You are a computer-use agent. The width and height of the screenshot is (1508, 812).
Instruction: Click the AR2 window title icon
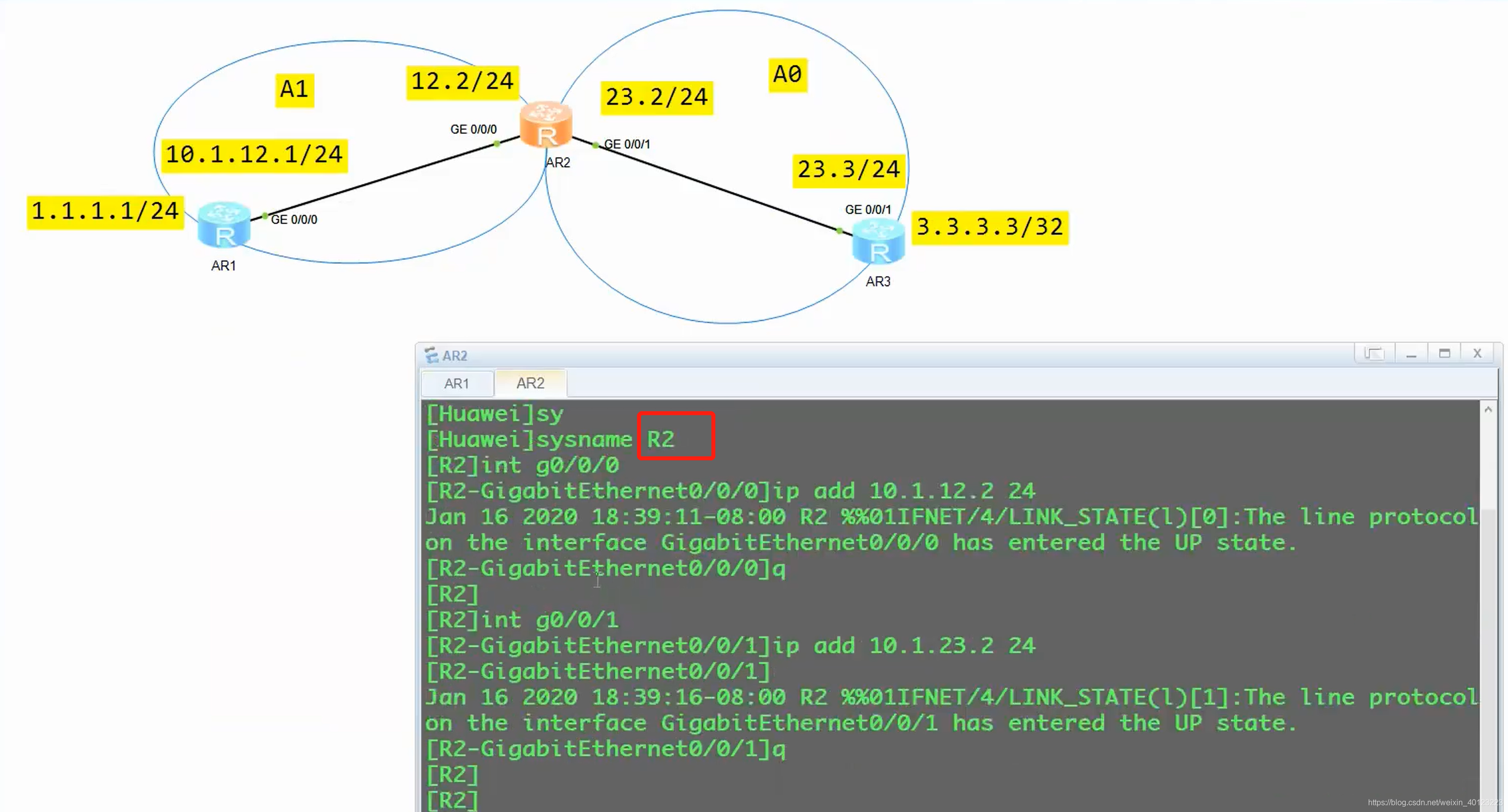click(431, 355)
